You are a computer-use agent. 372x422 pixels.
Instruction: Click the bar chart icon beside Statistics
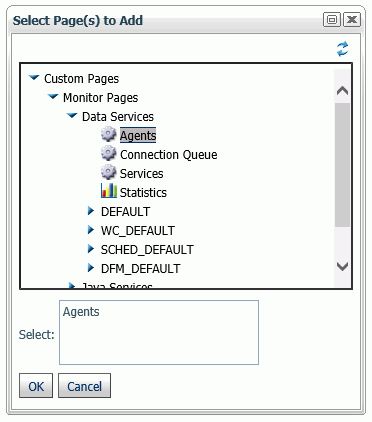click(x=109, y=191)
